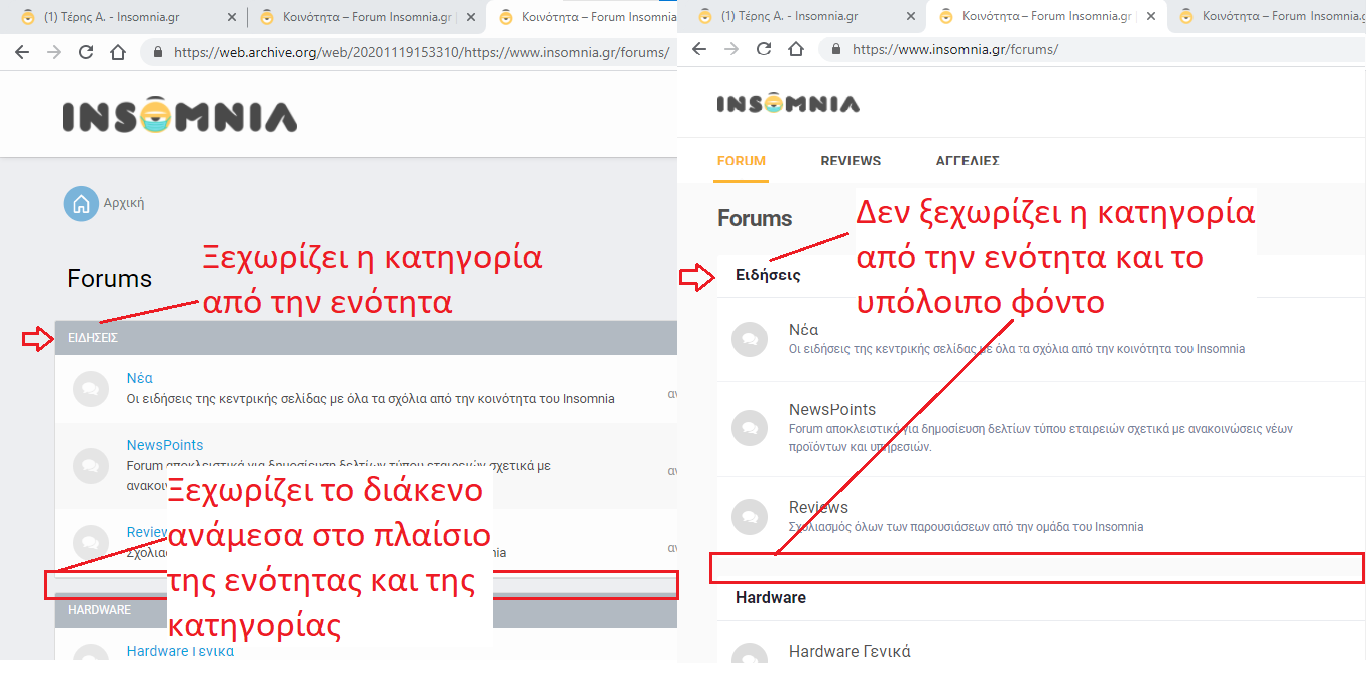
Task: Open the ΑΓΓΕΛΙΕΣ navigation tab
Action: coord(967,161)
